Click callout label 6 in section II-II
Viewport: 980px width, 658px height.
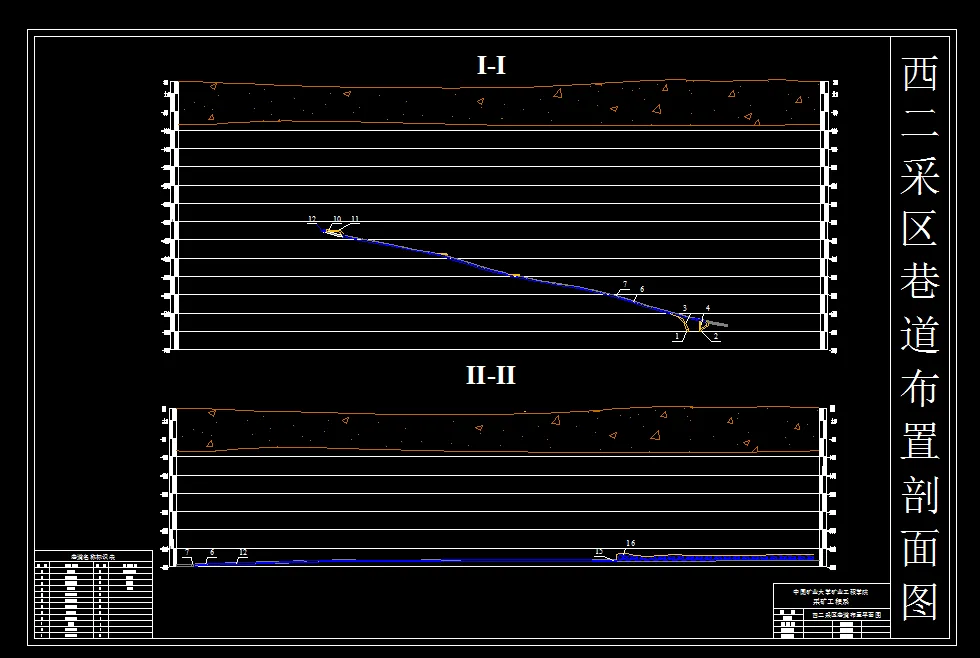point(212,552)
